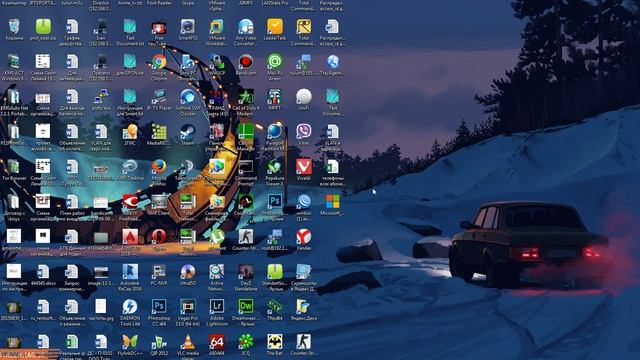Image resolution: width=640 pixels, height=360 pixels.
Task: Open the Active Network monitor shortcut
Action: tap(217, 272)
